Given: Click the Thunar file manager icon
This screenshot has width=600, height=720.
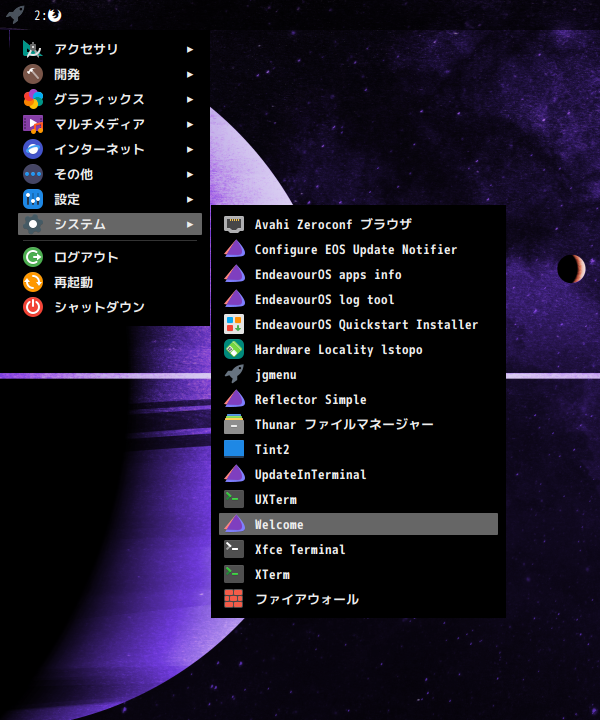Looking at the screenshot, I should (234, 424).
